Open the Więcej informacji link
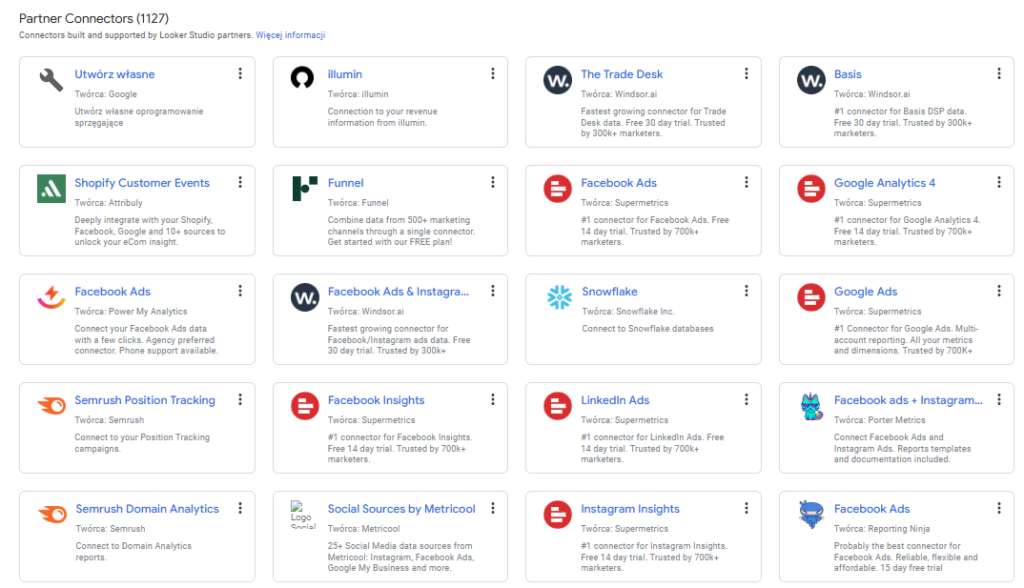 coord(290,35)
